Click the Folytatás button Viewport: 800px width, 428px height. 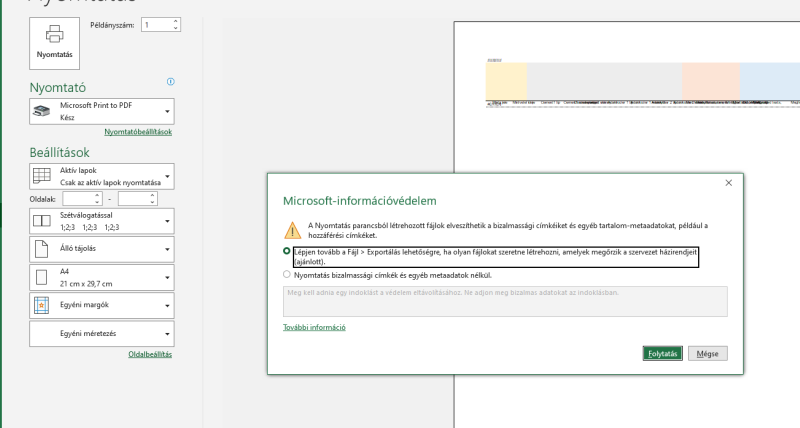click(x=662, y=354)
